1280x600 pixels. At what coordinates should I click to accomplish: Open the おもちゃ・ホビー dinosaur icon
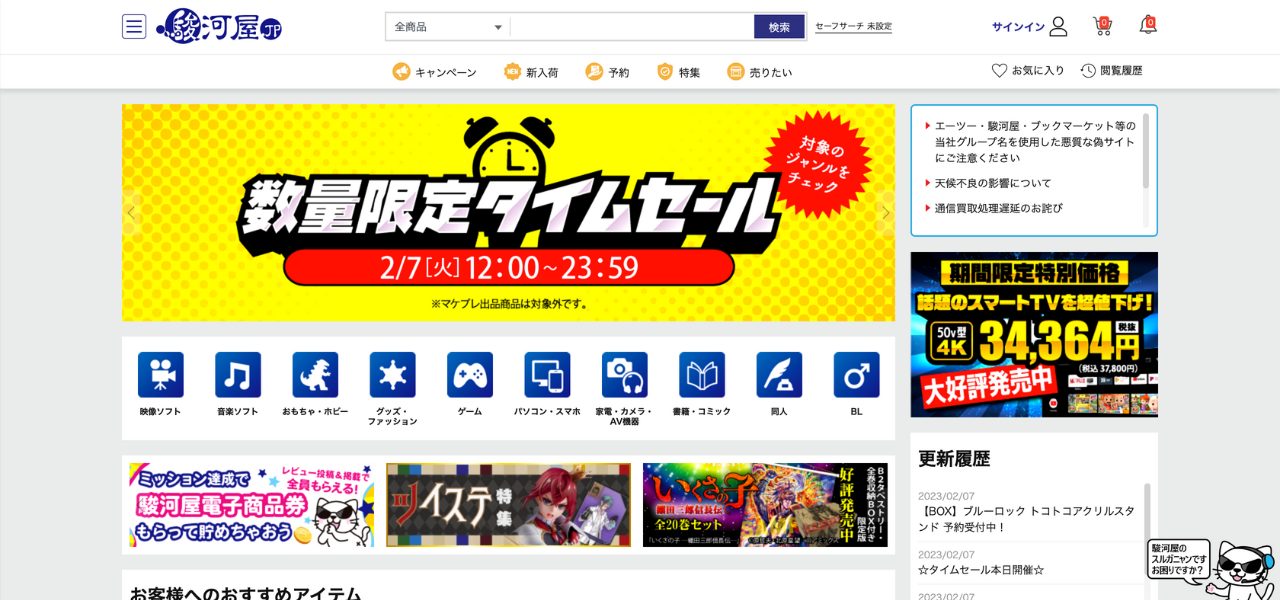[315, 375]
